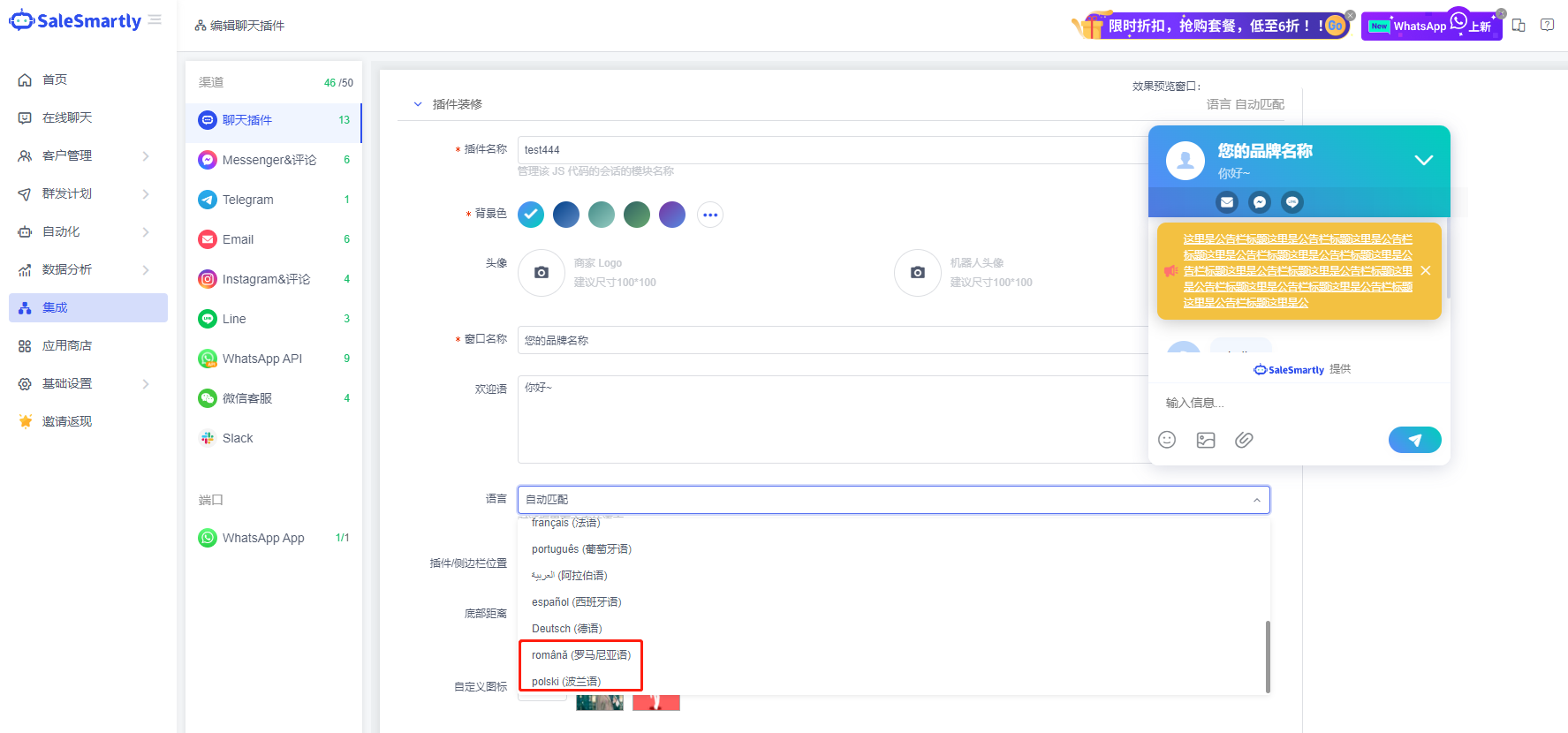Click the merchant logo camera upload icon

point(542,273)
